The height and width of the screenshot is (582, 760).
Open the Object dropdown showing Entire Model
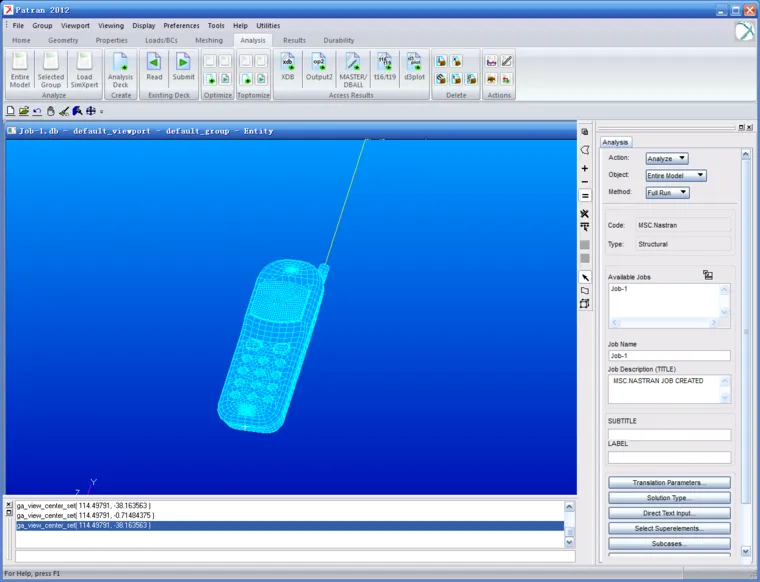coord(676,175)
